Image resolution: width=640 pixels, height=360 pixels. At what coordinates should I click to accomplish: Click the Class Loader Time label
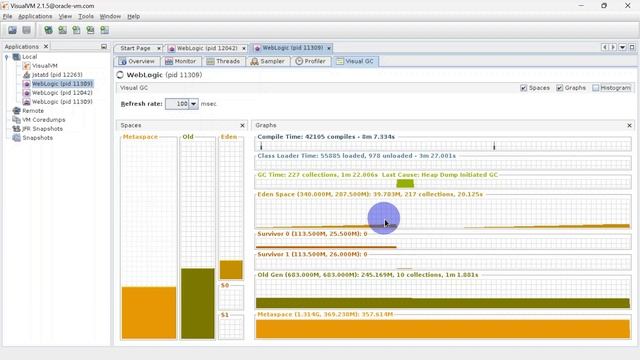point(356,156)
